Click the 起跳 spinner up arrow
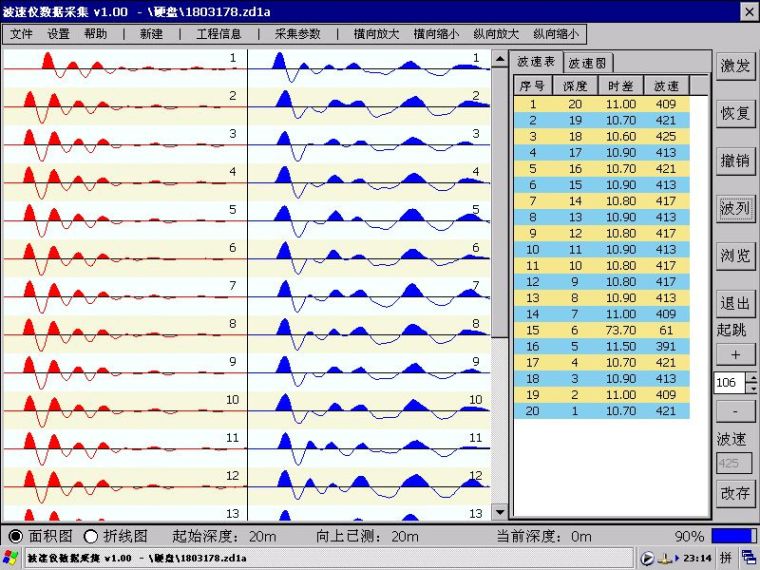The width and height of the screenshot is (760, 570). [x=752, y=378]
